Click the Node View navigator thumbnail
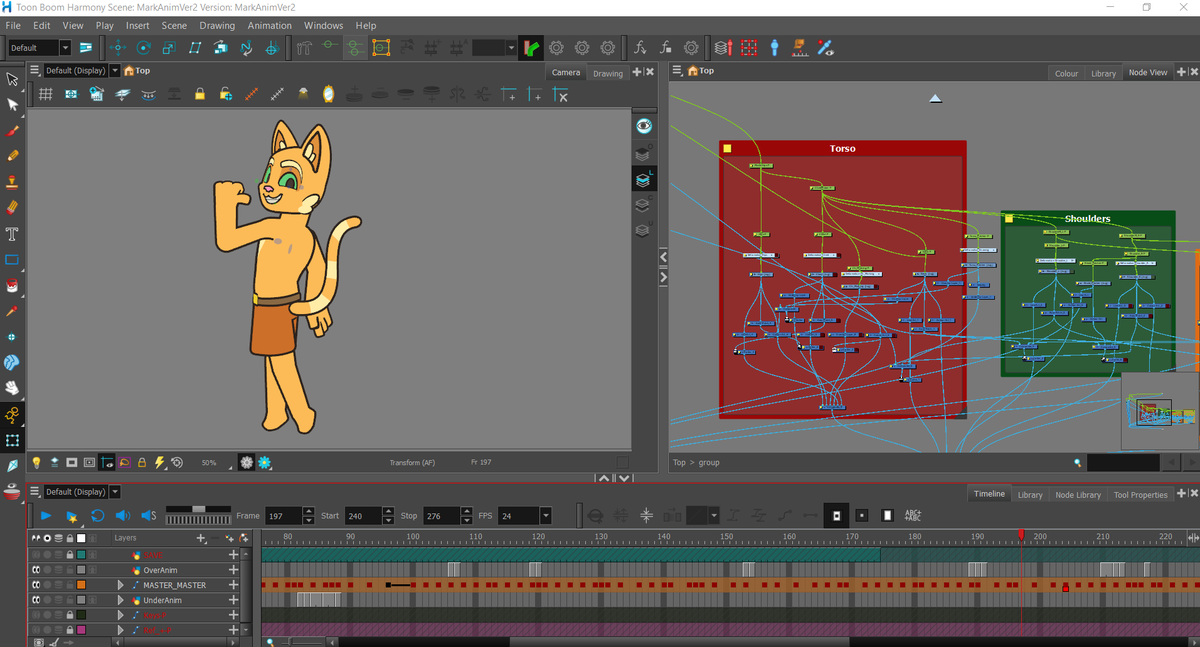The width and height of the screenshot is (1200, 647). click(x=1160, y=410)
